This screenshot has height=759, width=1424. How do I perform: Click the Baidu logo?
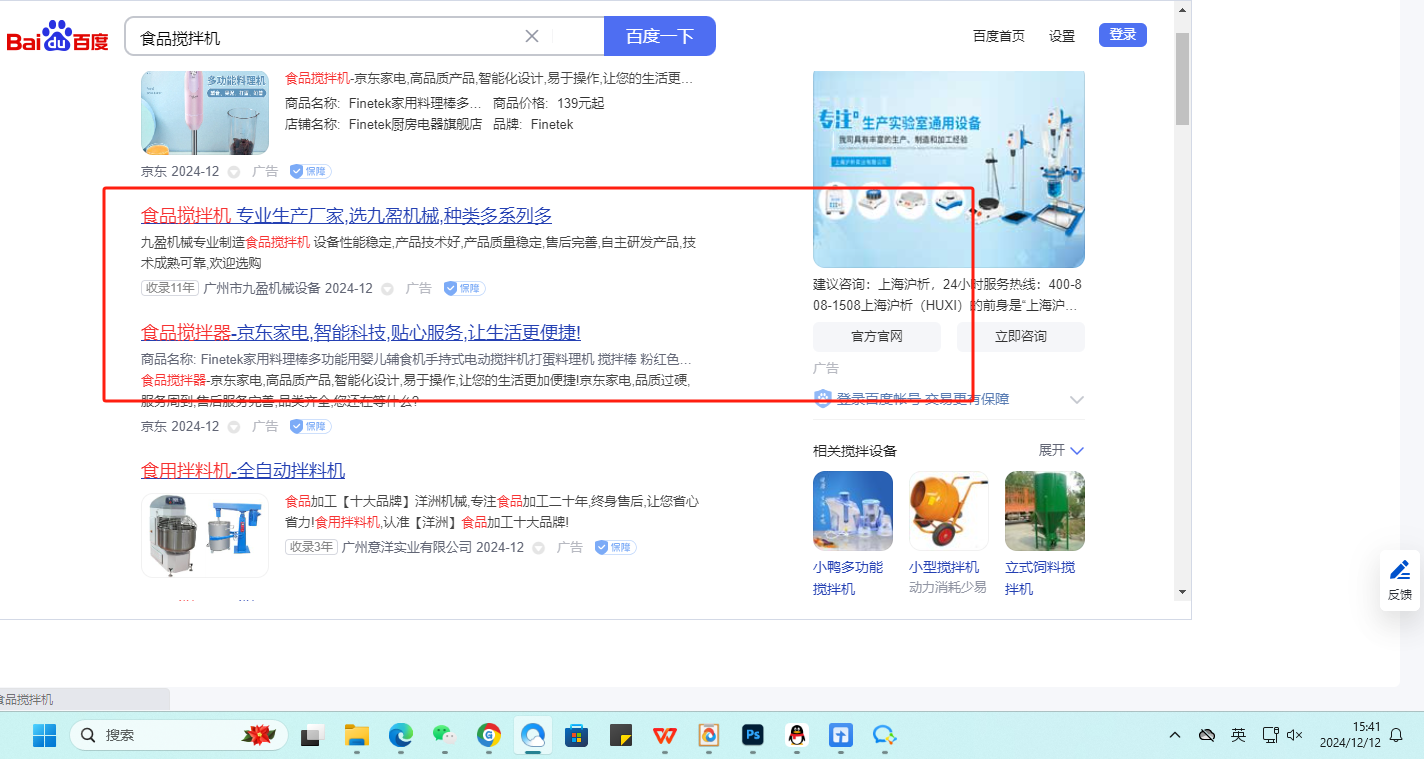click(x=57, y=37)
